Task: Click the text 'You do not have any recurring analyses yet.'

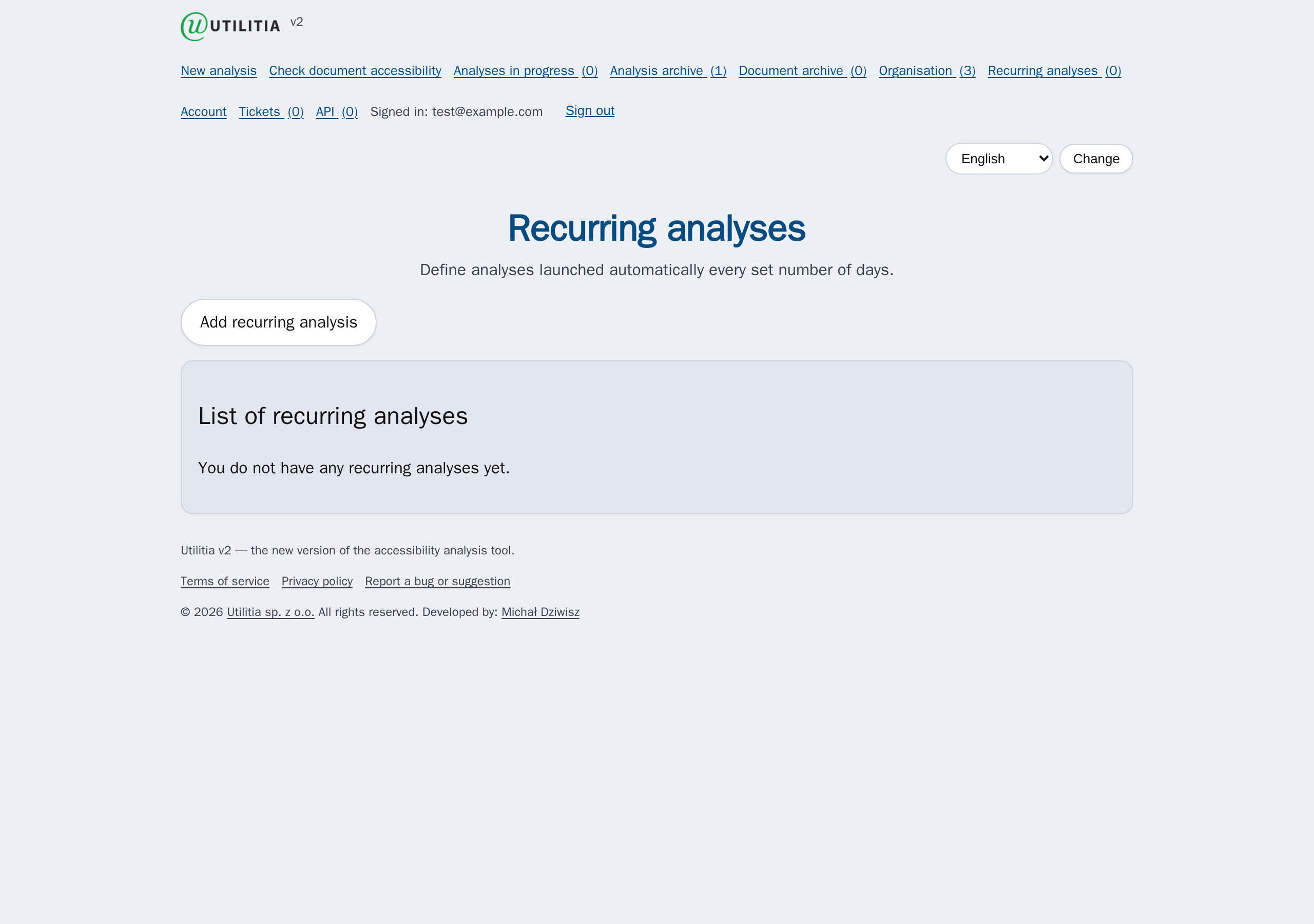Action: pyautogui.click(x=354, y=468)
